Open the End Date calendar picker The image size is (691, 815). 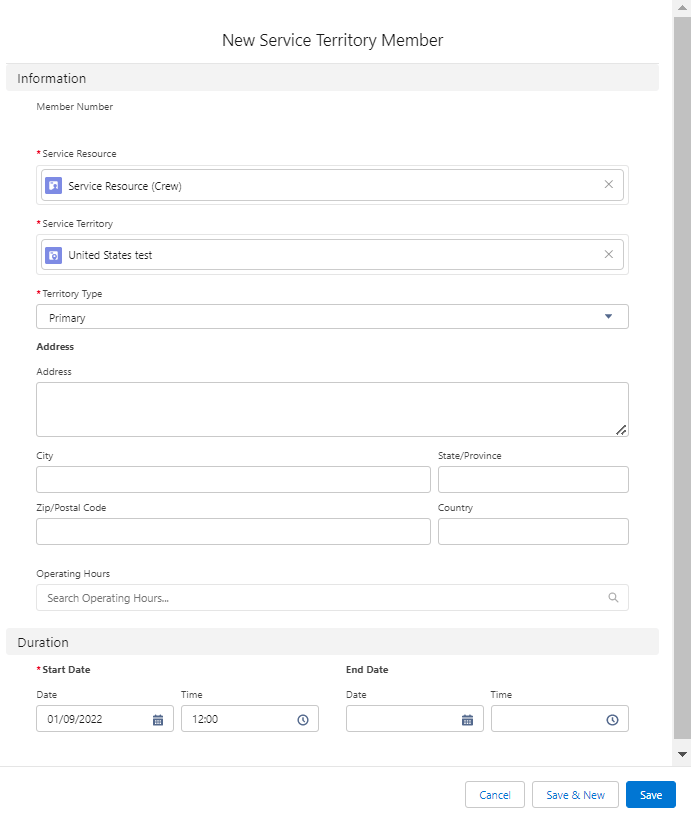pos(467,719)
